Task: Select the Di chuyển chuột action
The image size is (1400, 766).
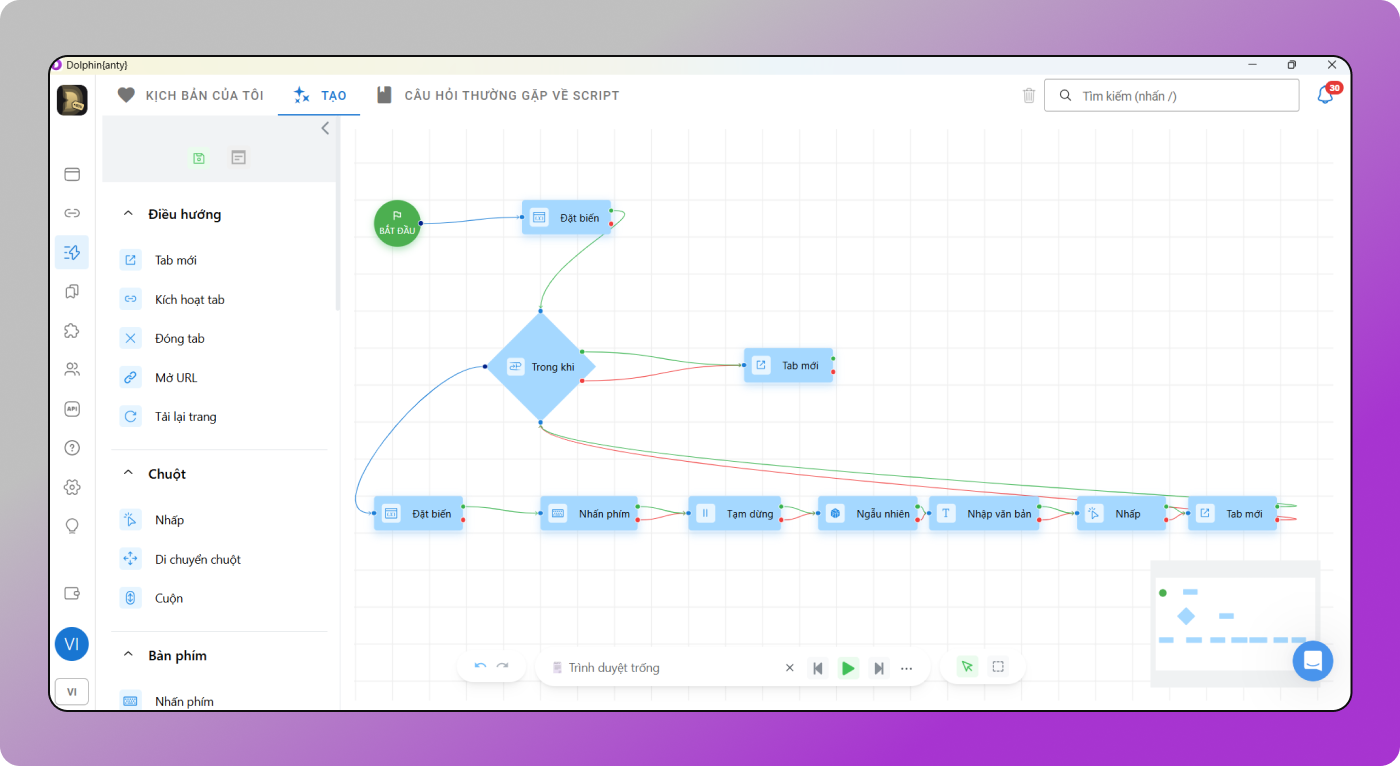Action: point(198,560)
